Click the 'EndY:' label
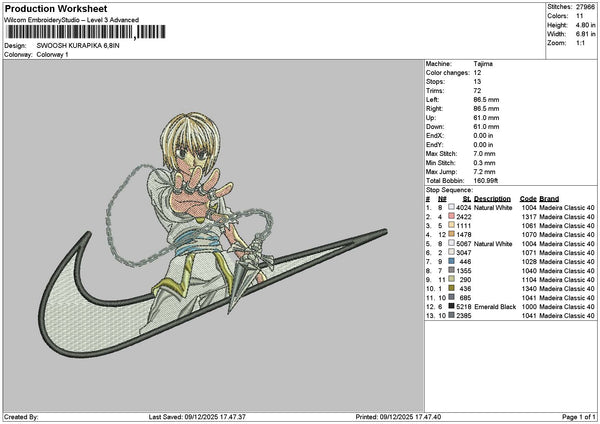Viewport: 600px width, 424px height. click(434, 145)
